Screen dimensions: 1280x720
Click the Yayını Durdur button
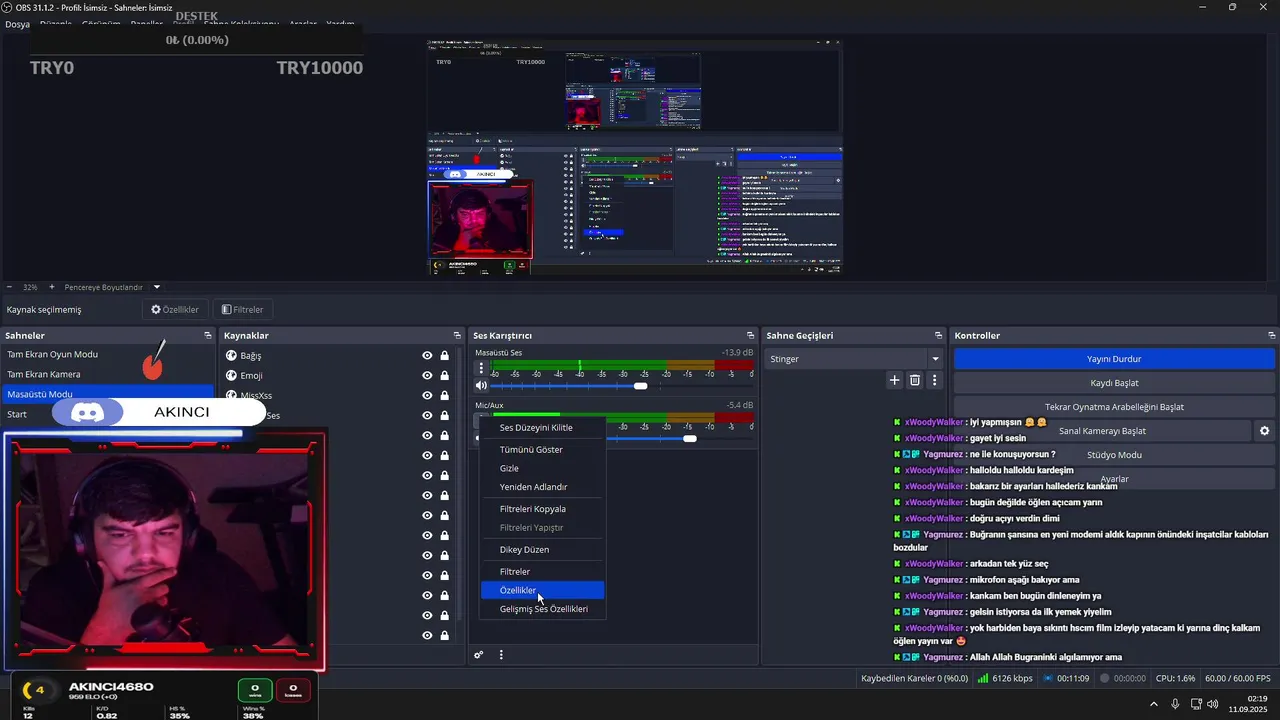[x=1114, y=359]
